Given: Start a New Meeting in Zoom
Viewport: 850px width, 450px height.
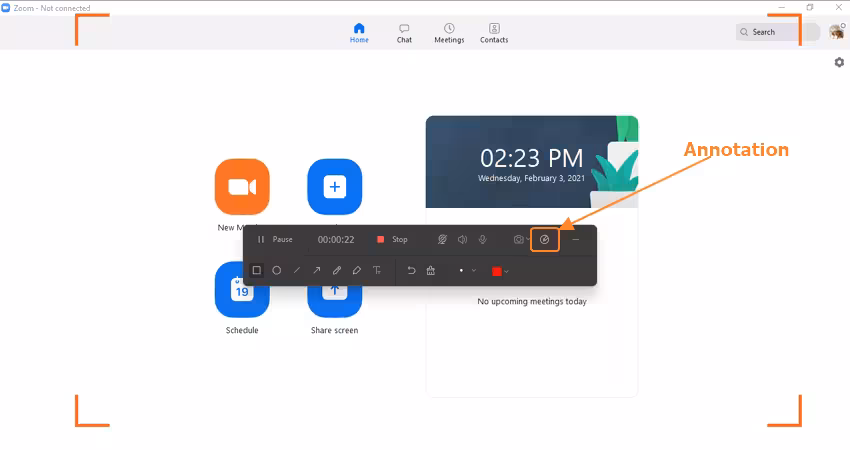Looking at the screenshot, I should coord(242,187).
